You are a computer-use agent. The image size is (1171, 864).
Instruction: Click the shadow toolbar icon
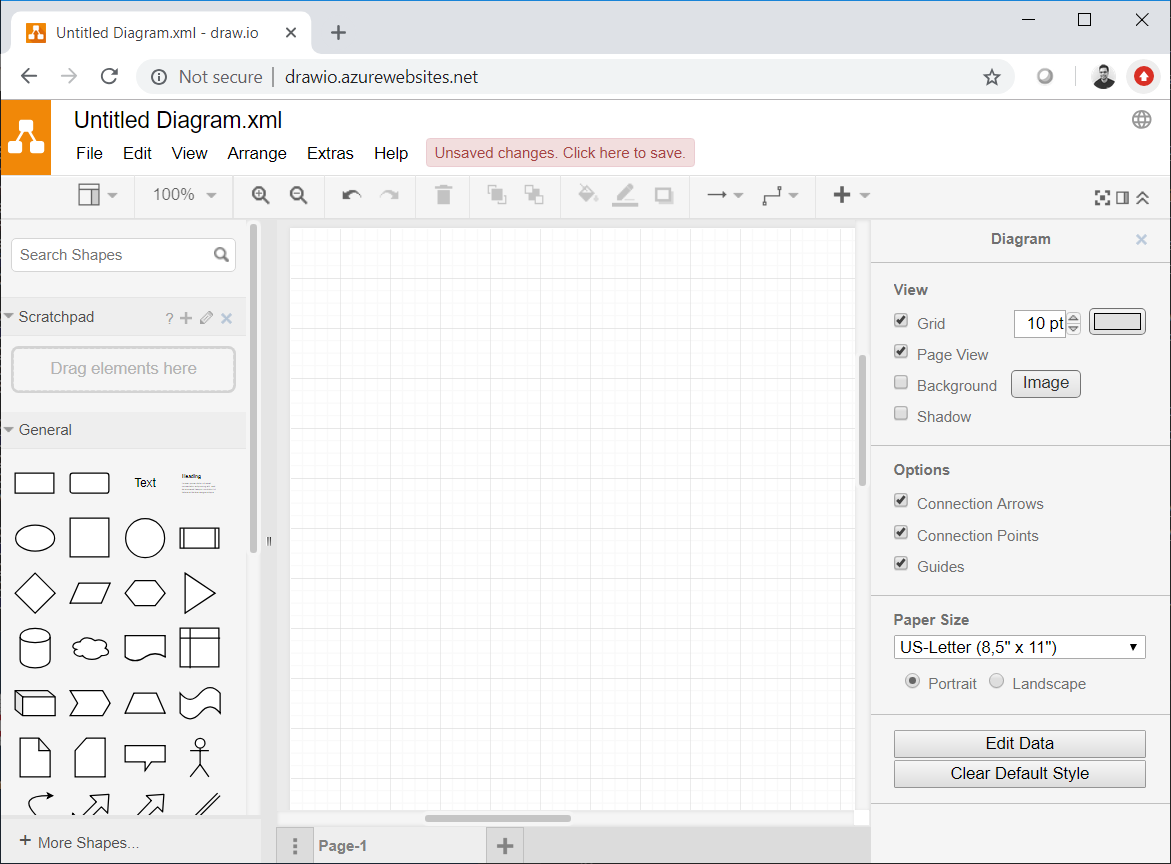(663, 195)
